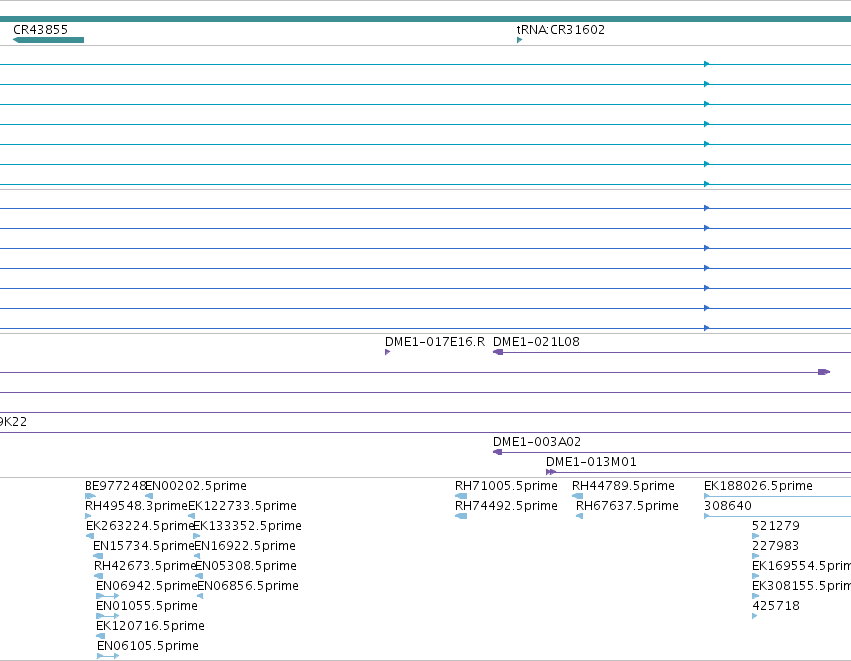
Task: Click the EK169554.5prime label
Action: [x=802, y=565]
